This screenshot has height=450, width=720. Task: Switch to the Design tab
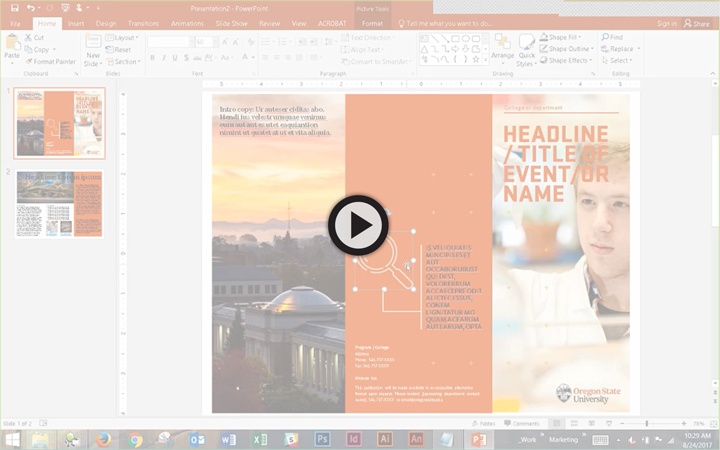point(106,23)
